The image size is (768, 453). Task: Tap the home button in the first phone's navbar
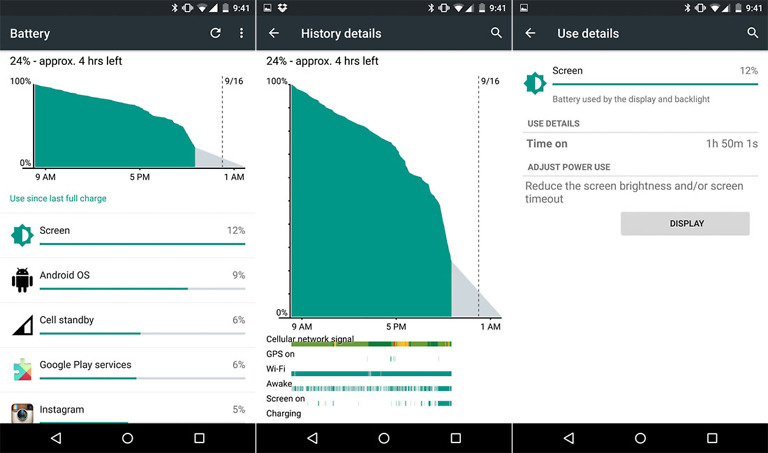coord(127,438)
